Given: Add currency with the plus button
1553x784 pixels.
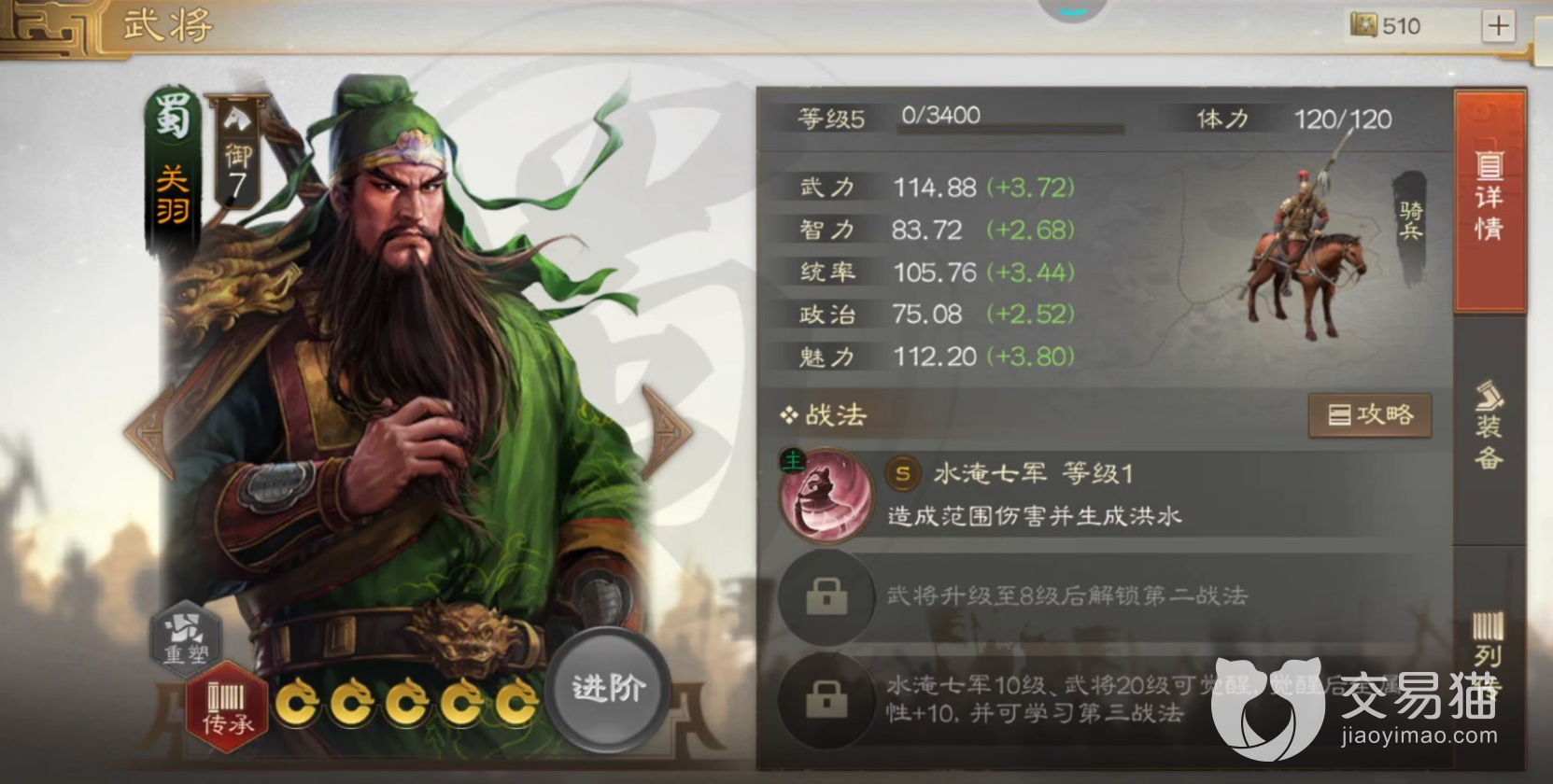Looking at the screenshot, I should tap(1498, 26).
